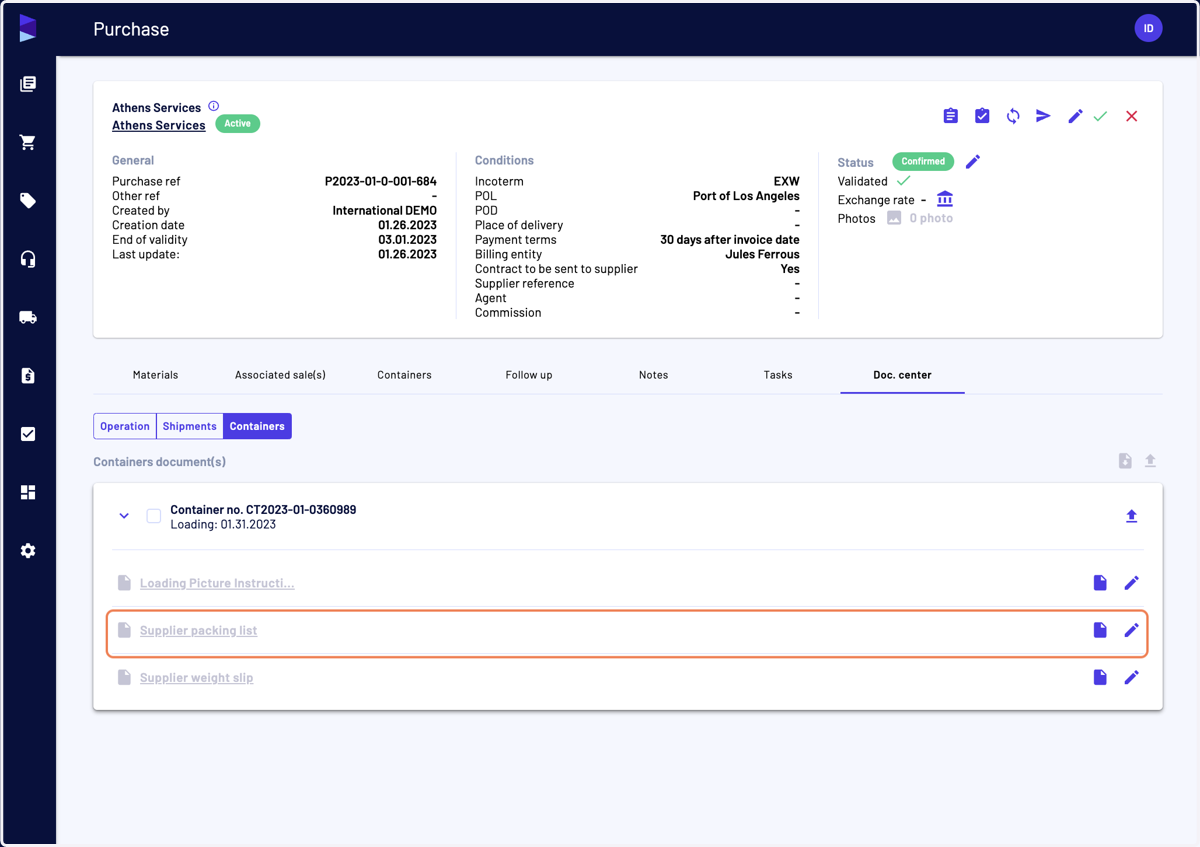This screenshot has width=1200, height=847.
Task: Click purchase ref P2023-01-0-001-684
Action: click(381, 182)
